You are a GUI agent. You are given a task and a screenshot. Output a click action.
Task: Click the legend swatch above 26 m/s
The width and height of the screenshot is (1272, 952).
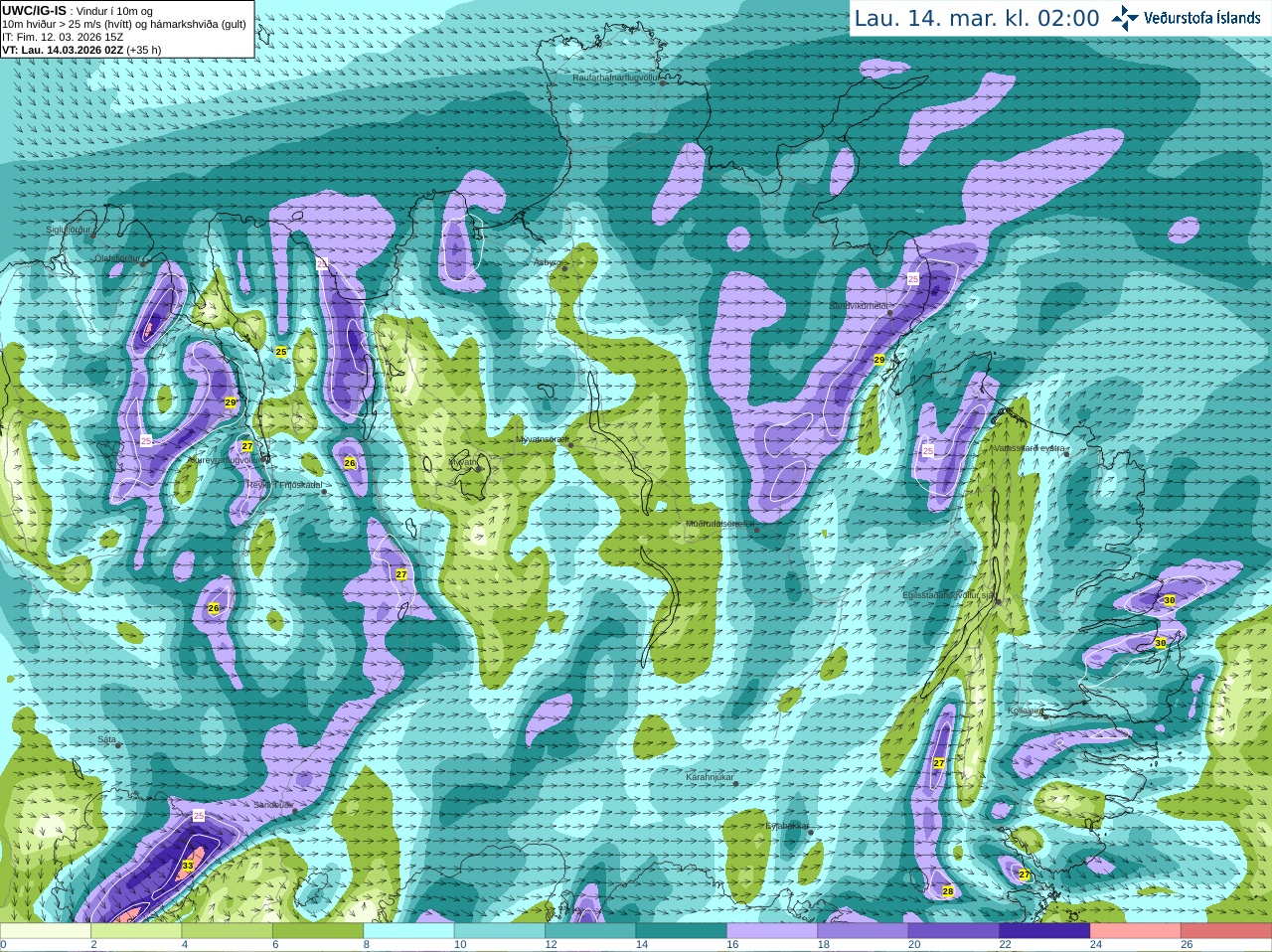coord(1226,931)
